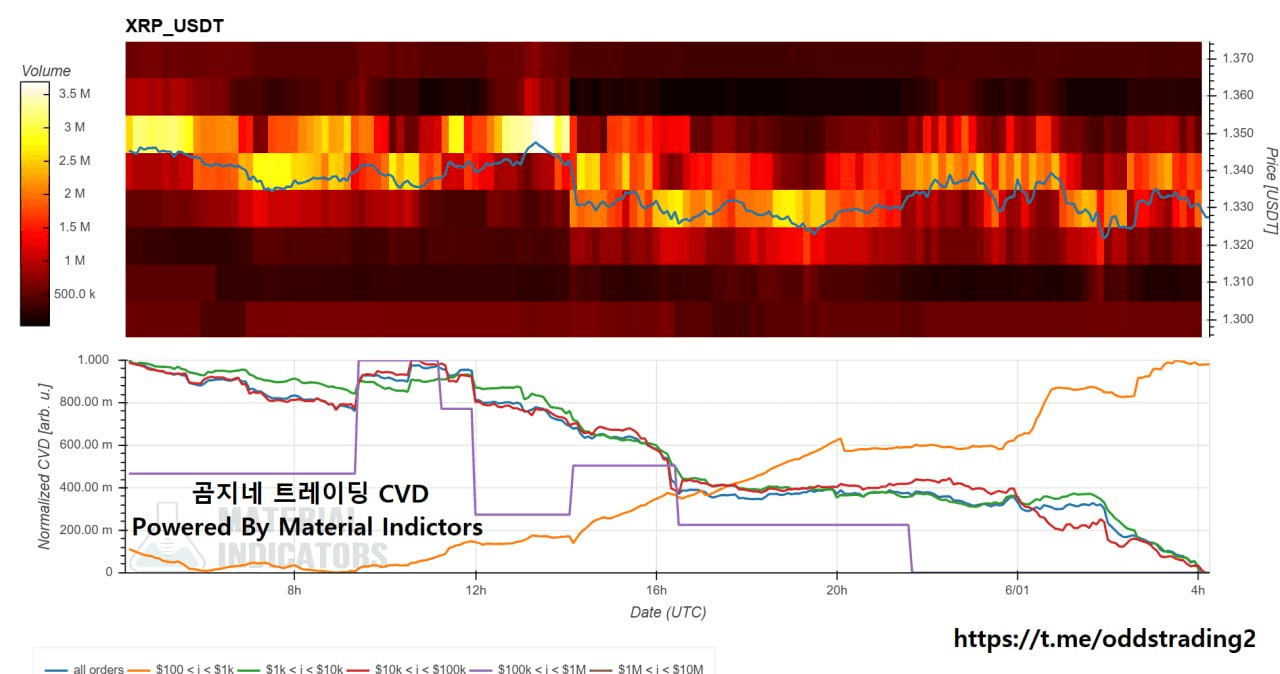Click the 3.5 M volume scale label
Image resolution: width=1280 pixels, height=674 pixels.
[75, 93]
